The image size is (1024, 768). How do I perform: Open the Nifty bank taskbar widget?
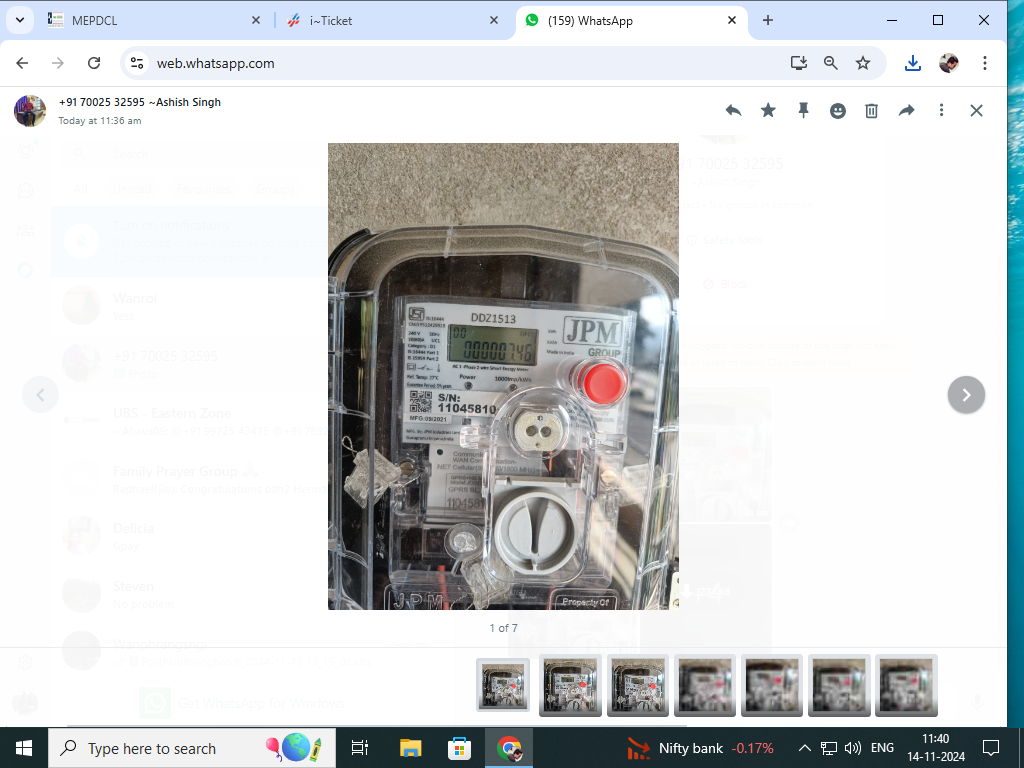click(x=700, y=748)
